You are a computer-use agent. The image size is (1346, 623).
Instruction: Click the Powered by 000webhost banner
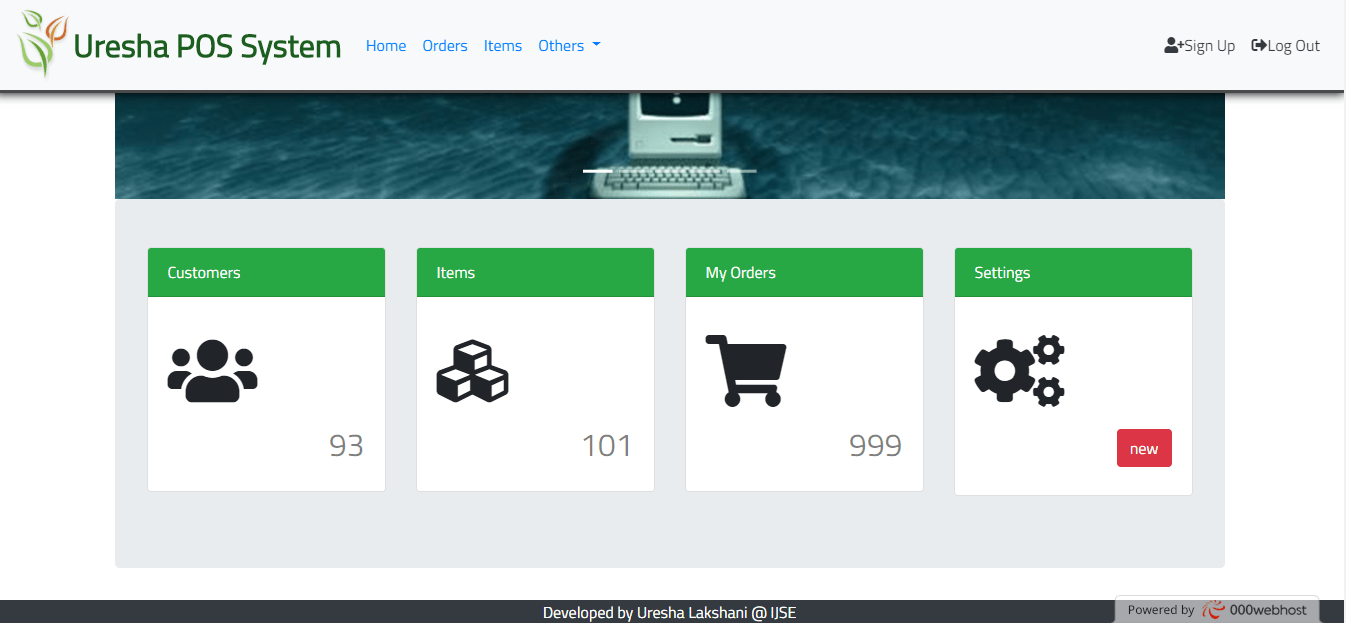(x=1216, y=610)
